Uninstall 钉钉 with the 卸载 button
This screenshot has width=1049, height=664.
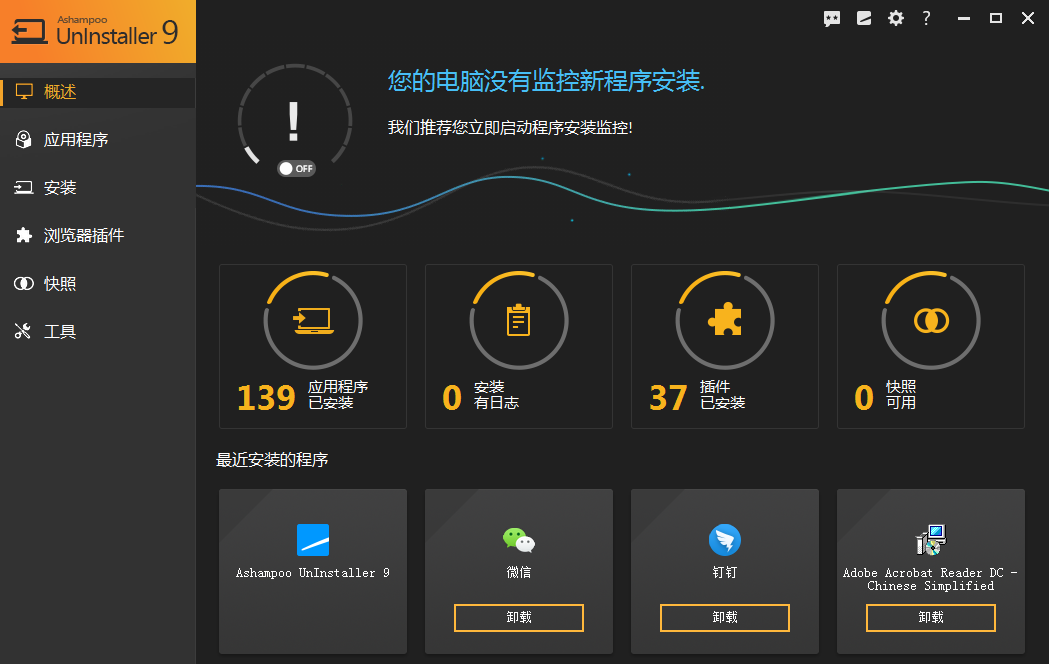pos(725,618)
